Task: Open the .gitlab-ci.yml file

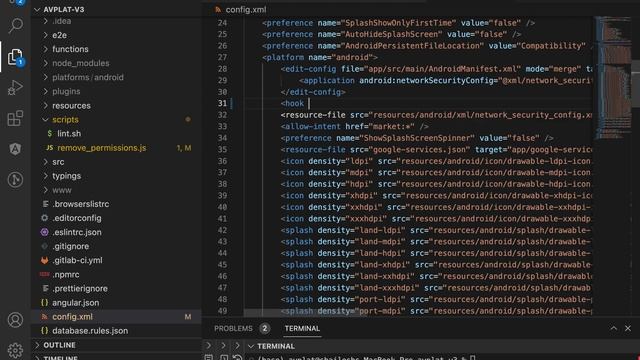Action: pos(77,260)
